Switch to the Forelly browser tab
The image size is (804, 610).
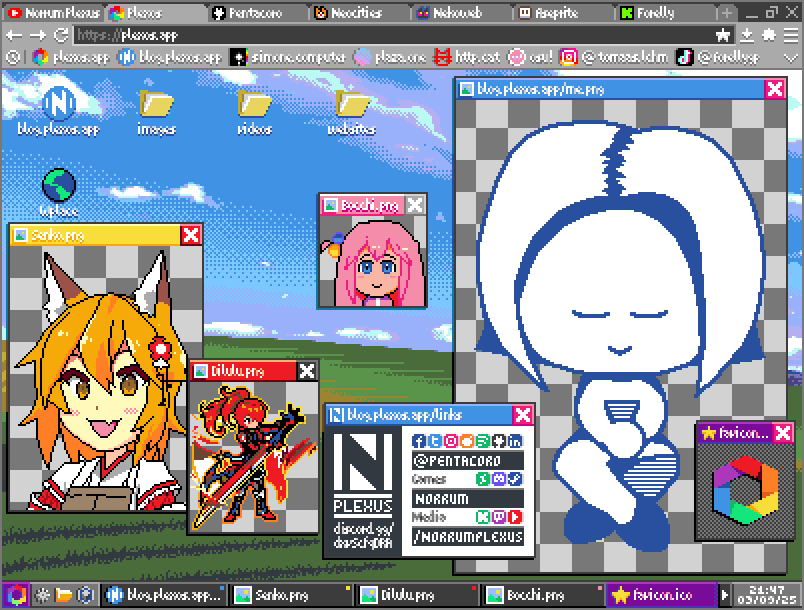(666, 13)
